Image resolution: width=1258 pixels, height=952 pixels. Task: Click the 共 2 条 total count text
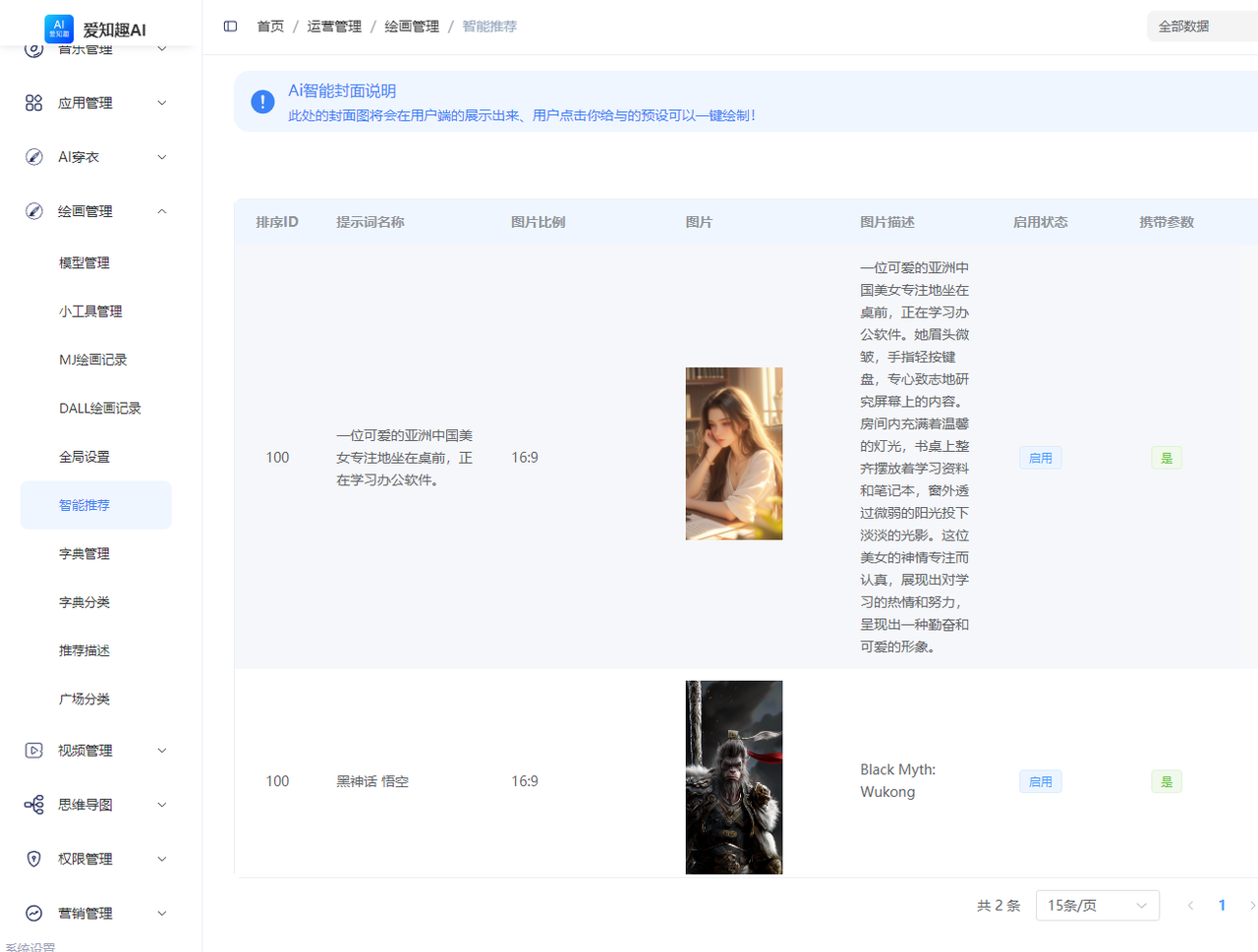point(999,906)
